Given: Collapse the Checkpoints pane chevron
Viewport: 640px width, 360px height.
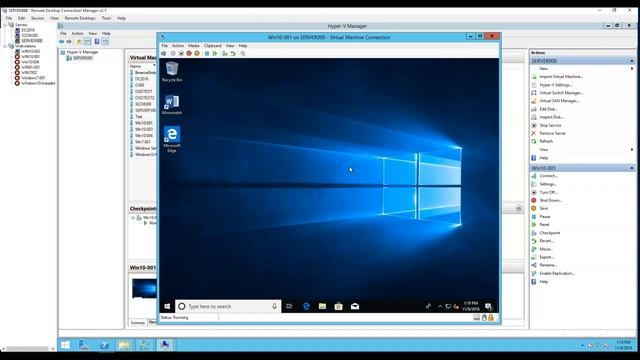Looking at the screenshot, I should [x=519, y=208].
